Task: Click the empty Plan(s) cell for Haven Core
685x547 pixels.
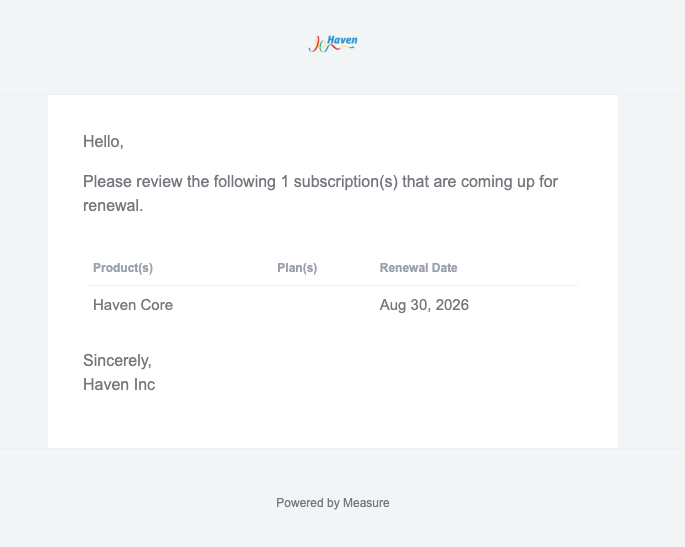Action: (323, 305)
